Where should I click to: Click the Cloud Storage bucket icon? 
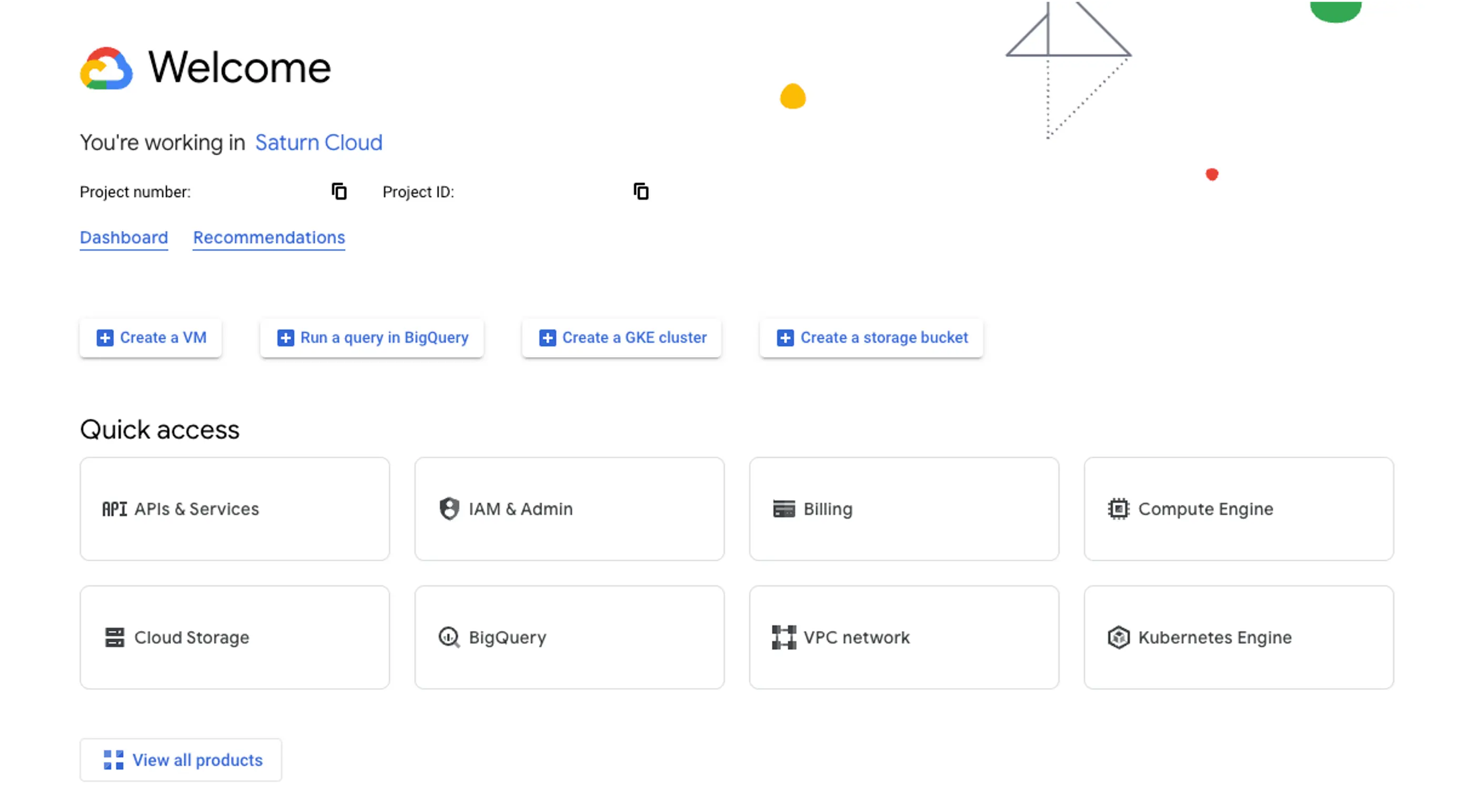tap(115, 637)
